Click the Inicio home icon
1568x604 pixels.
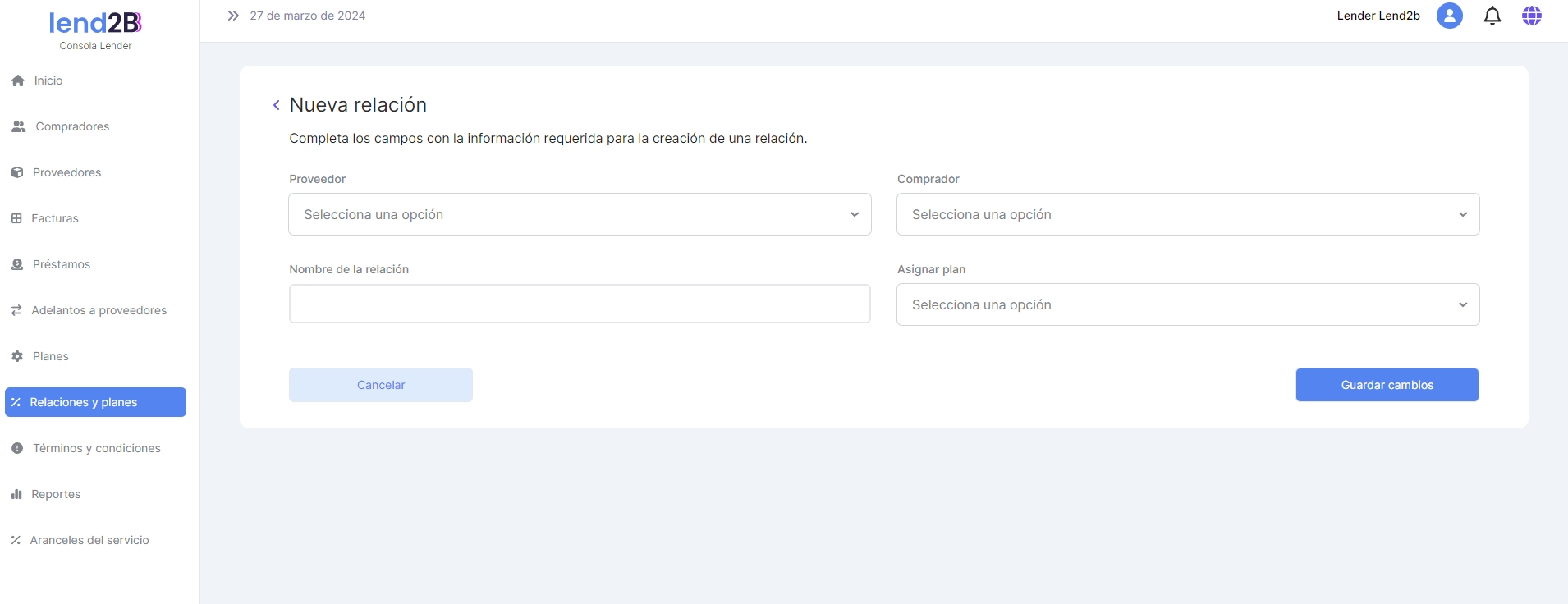coord(18,80)
